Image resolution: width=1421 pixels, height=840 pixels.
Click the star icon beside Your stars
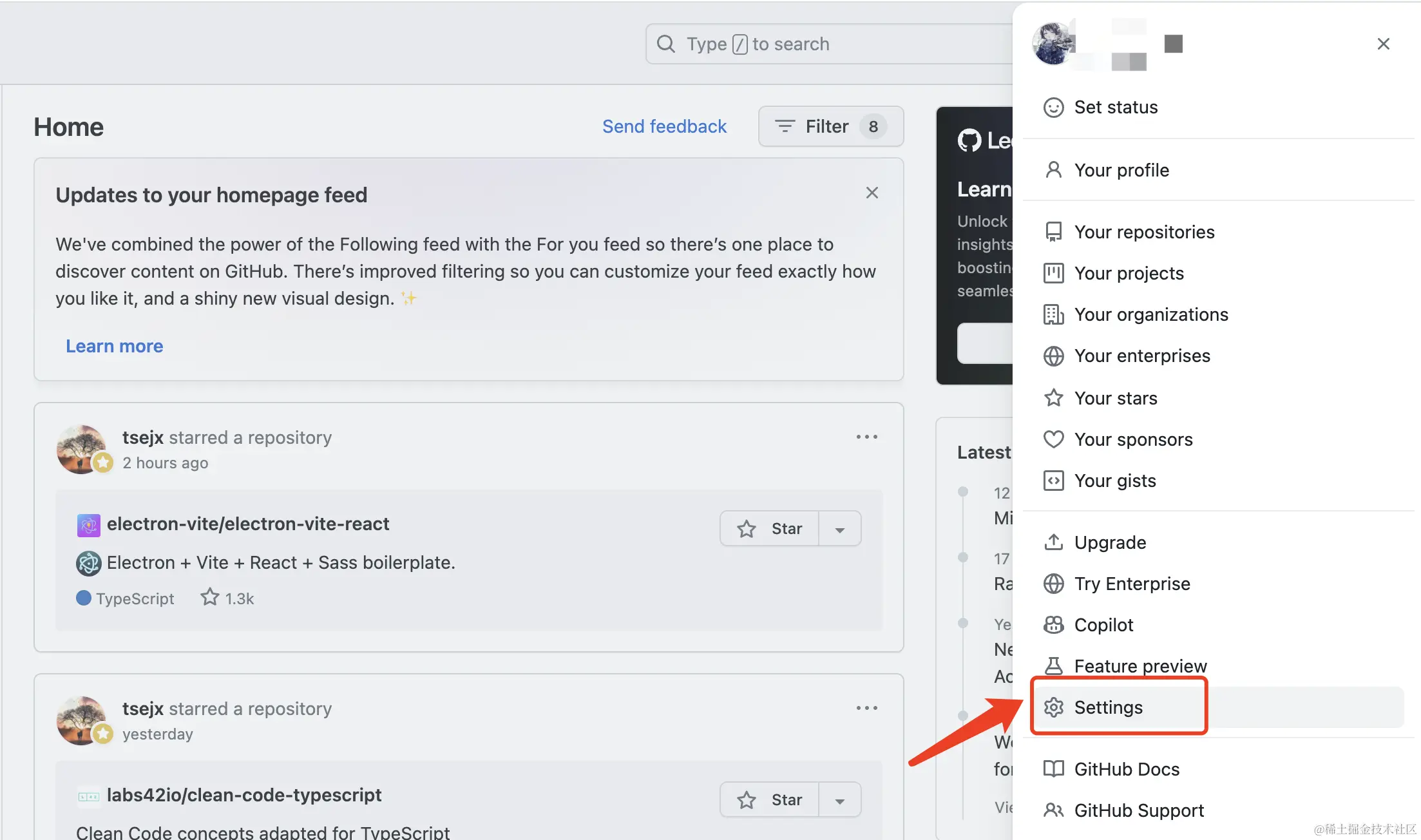tap(1053, 398)
